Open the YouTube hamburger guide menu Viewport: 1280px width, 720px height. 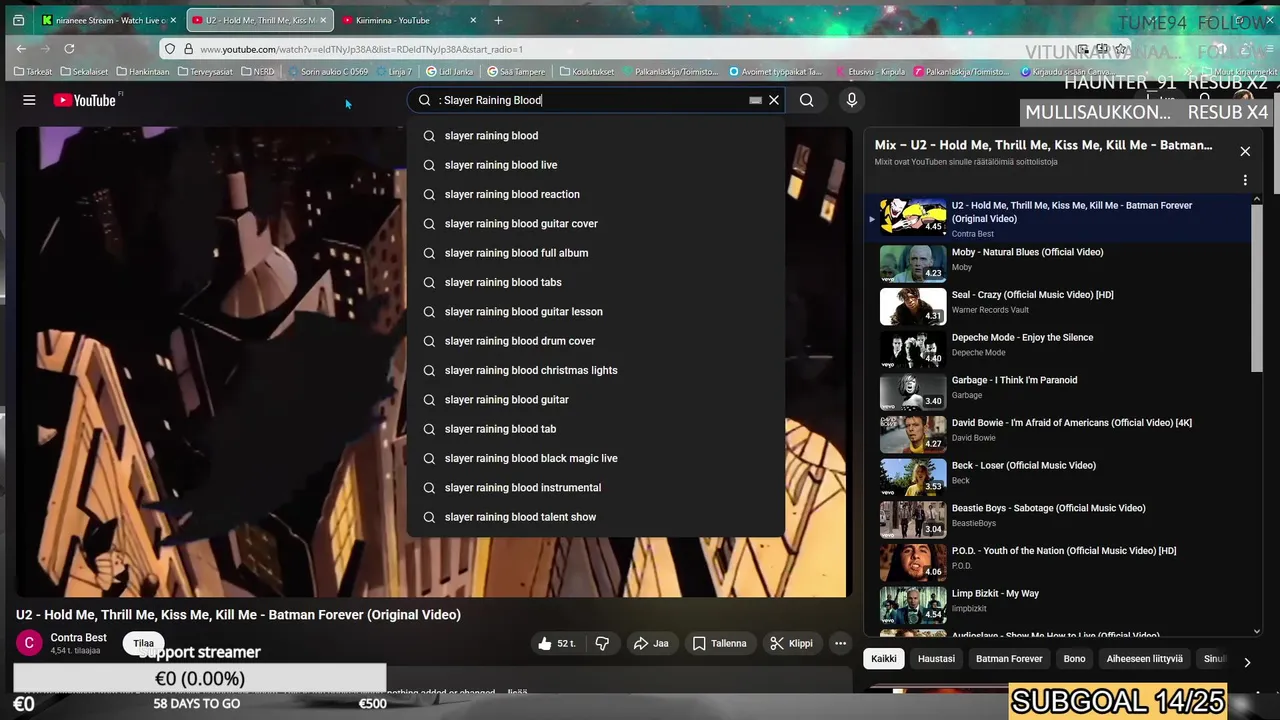click(x=29, y=100)
